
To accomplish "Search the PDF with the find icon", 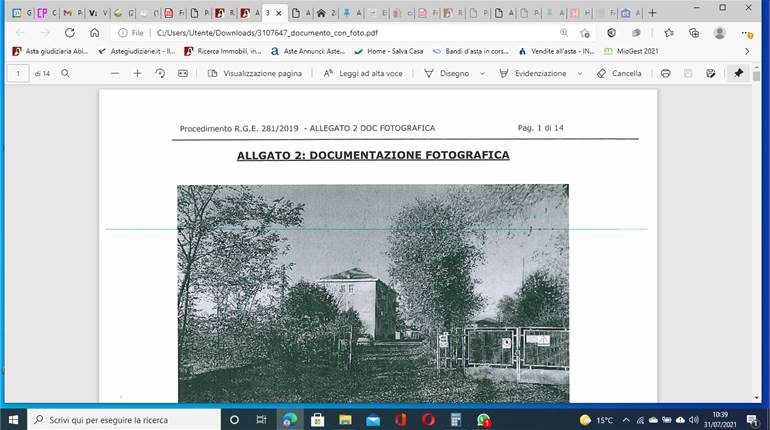I will coord(65,73).
